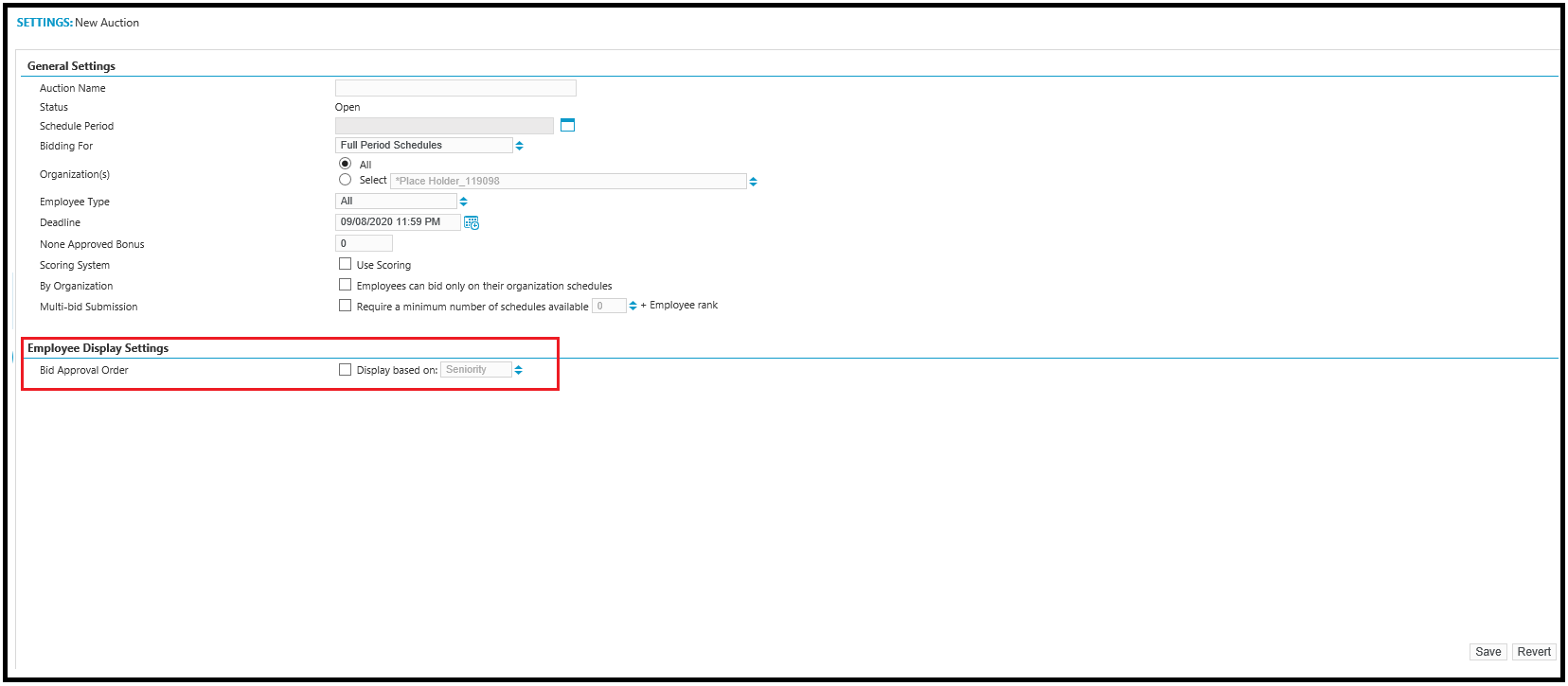Enable Display based on checkbox
Image resolution: width=1568 pixels, height=686 pixels.
(x=345, y=370)
